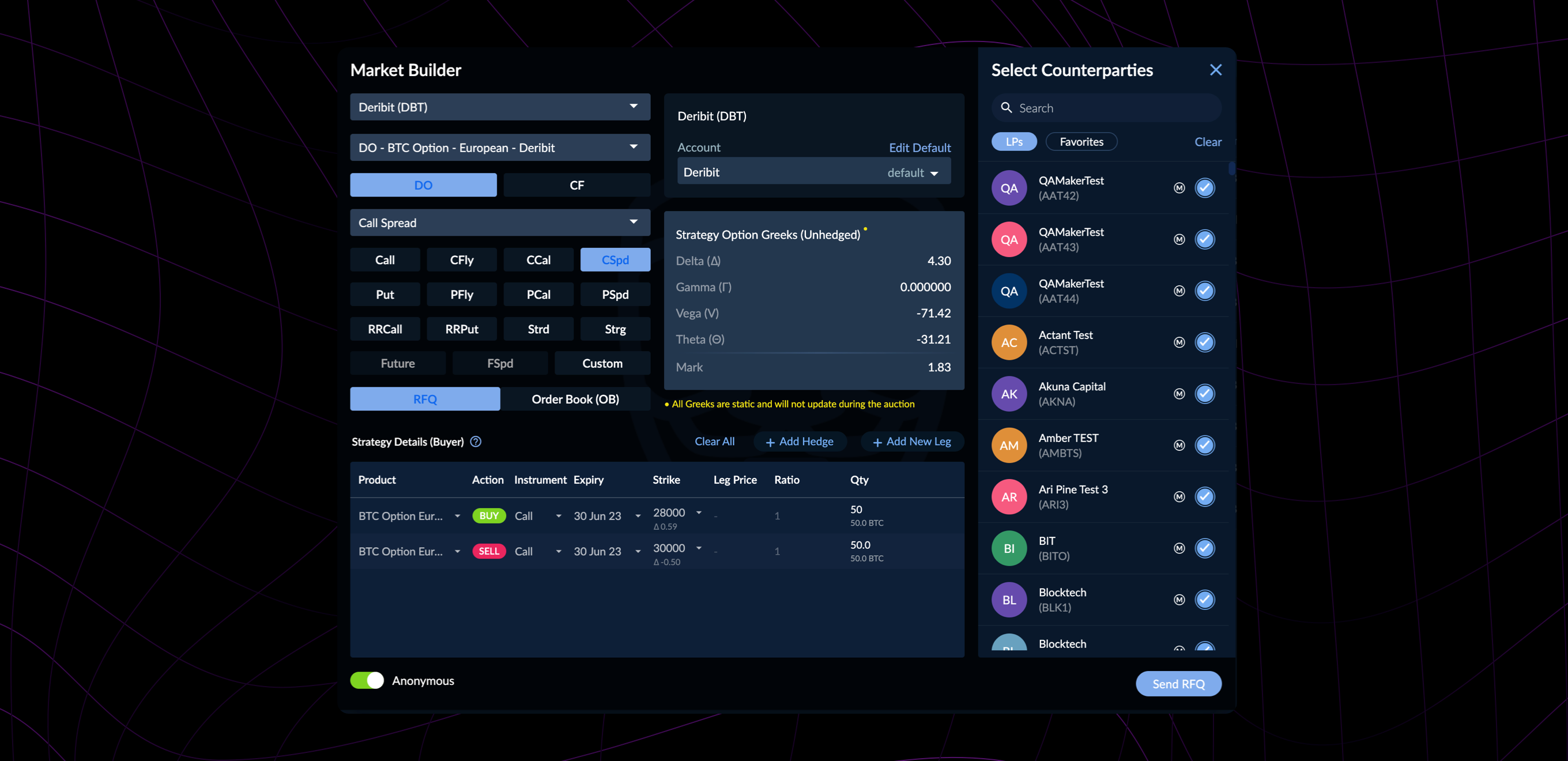This screenshot has width=1568, height=761.
Task: Click the AC avatar for Actant Test
Action: [1009, 342]
